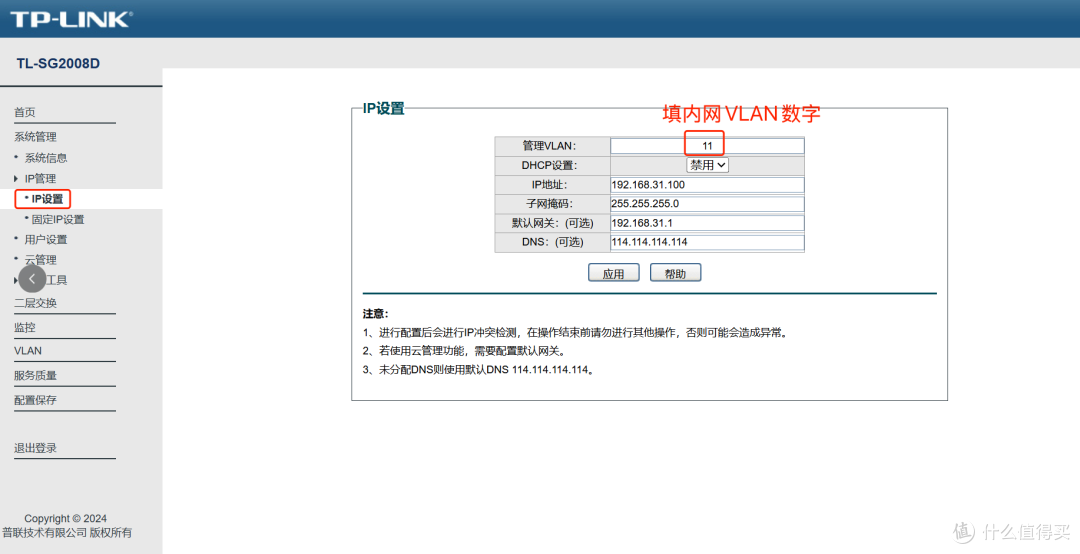This screenshot has height=554, width=1080.
Task: Open 固定IP设置 page
Action: (x=58, y=219)
